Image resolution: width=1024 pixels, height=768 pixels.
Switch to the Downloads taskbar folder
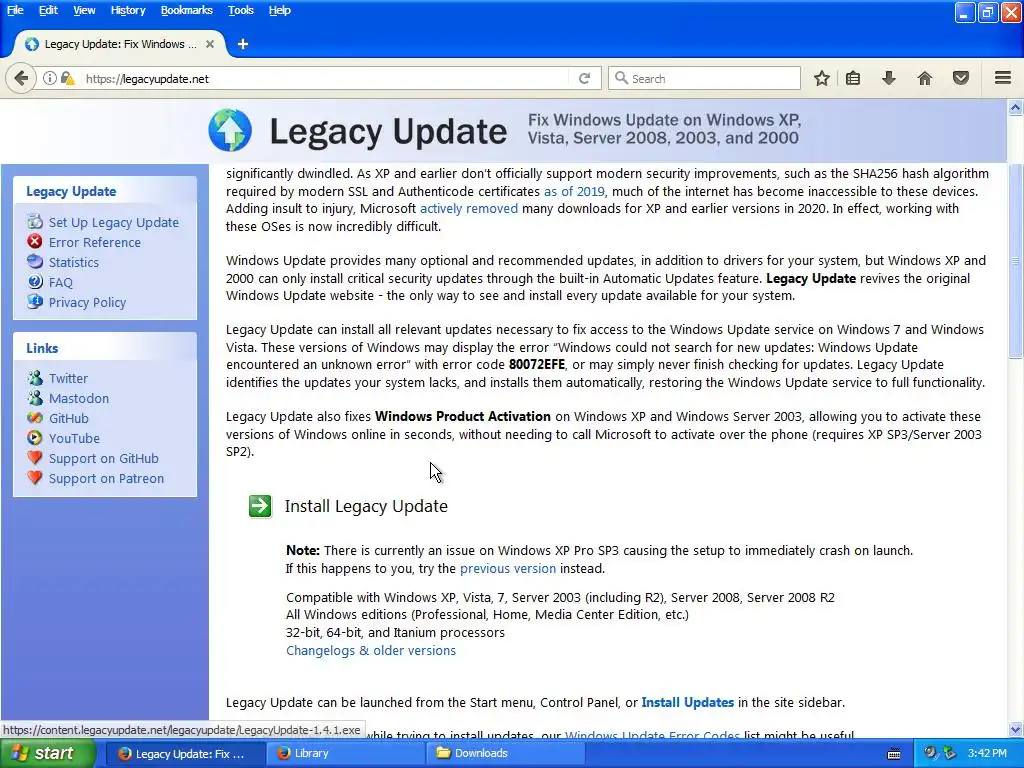[x=505, y=753]
